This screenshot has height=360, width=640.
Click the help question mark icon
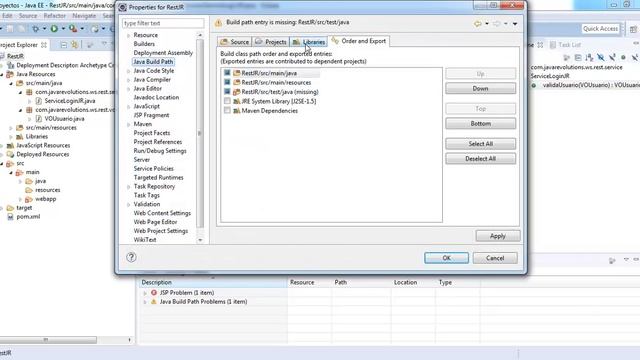[131, 257]
